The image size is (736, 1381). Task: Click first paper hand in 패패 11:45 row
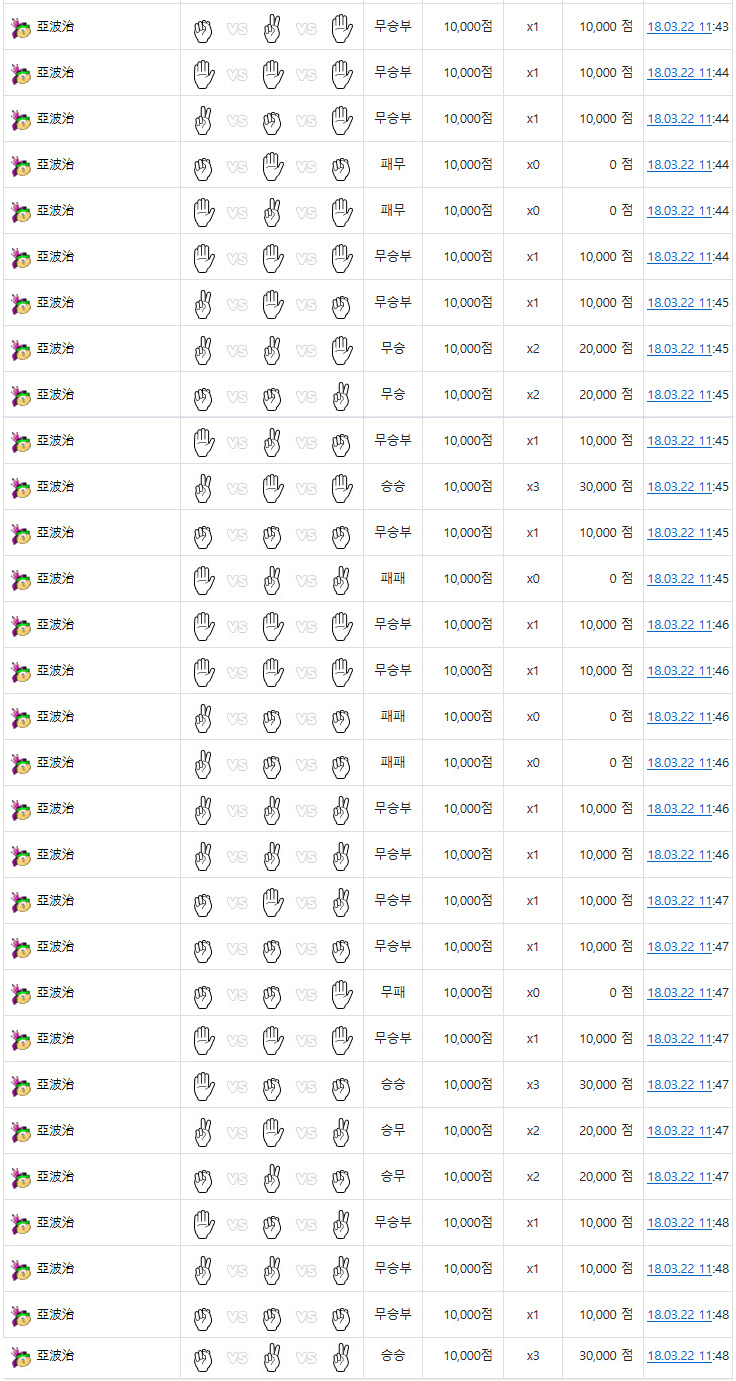tap(203, 580)
